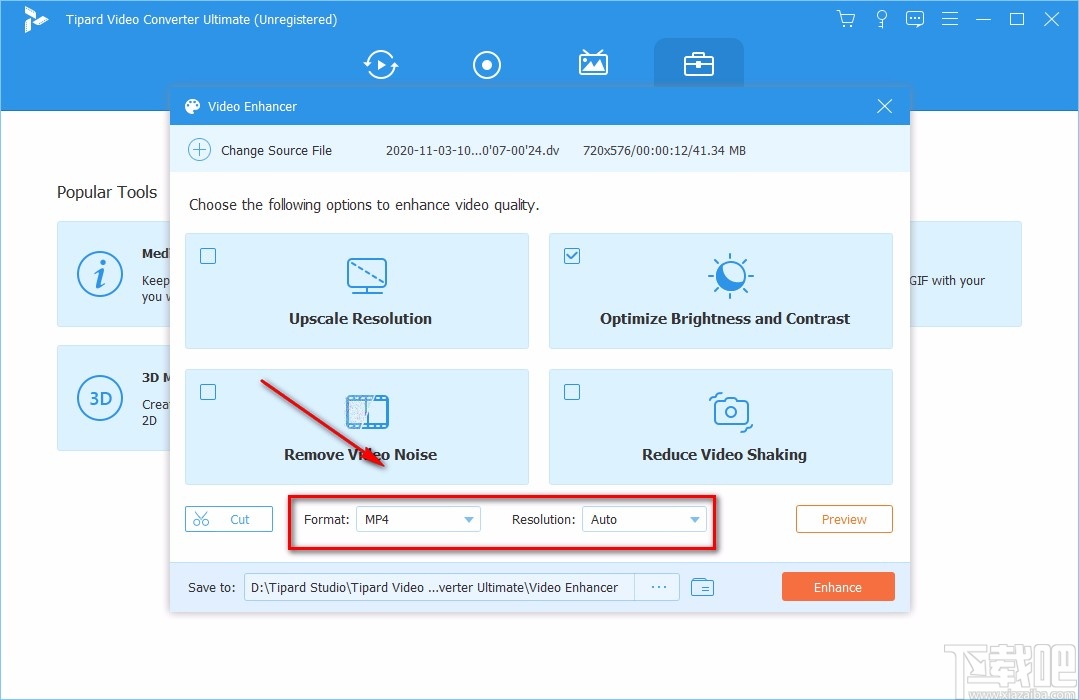
Task: Open the MV picture tab icon
Action: click(x=592, y=63)
